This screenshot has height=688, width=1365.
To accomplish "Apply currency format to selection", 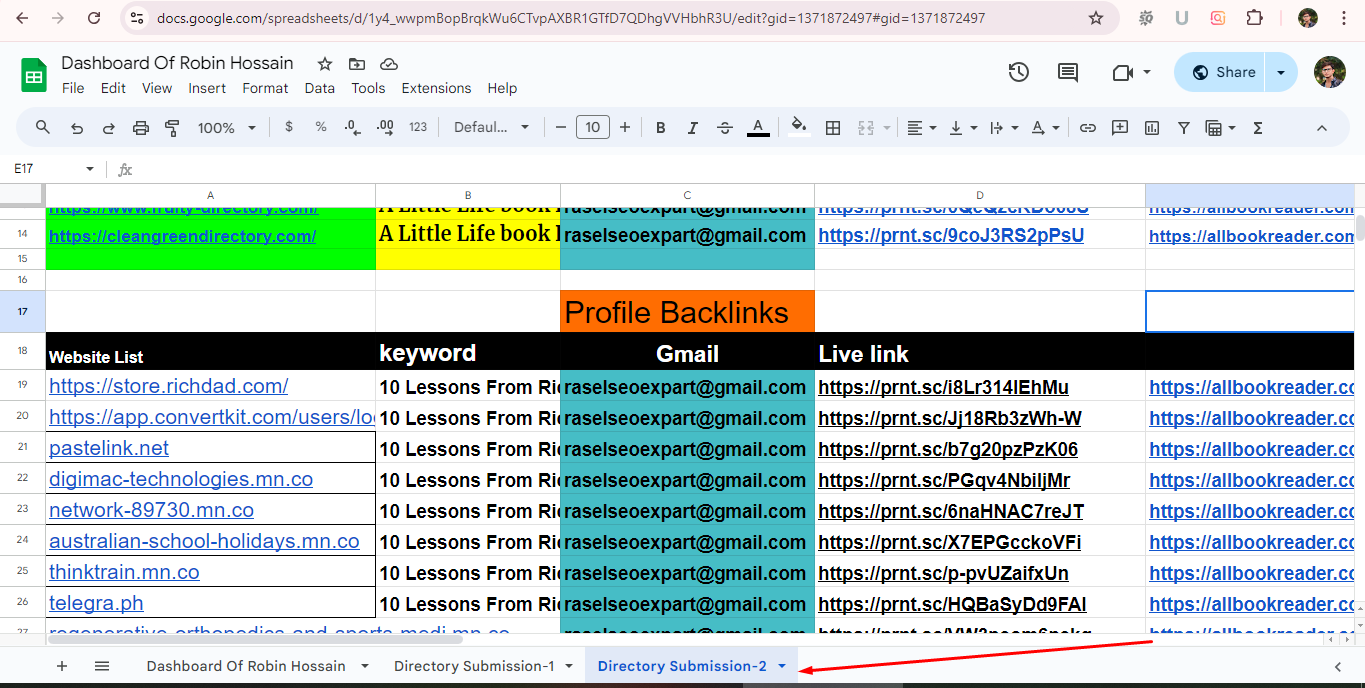I will [289, 128].
